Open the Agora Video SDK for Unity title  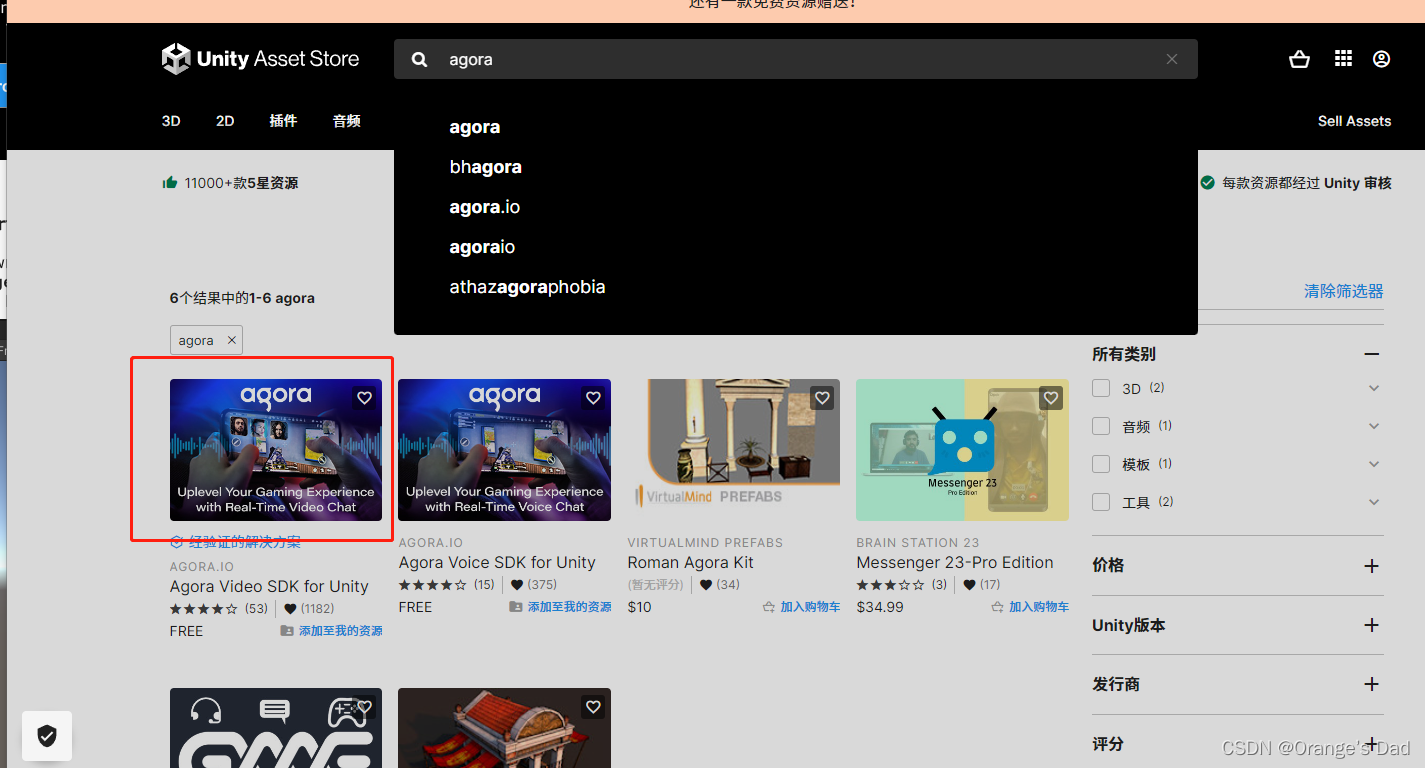269,586
